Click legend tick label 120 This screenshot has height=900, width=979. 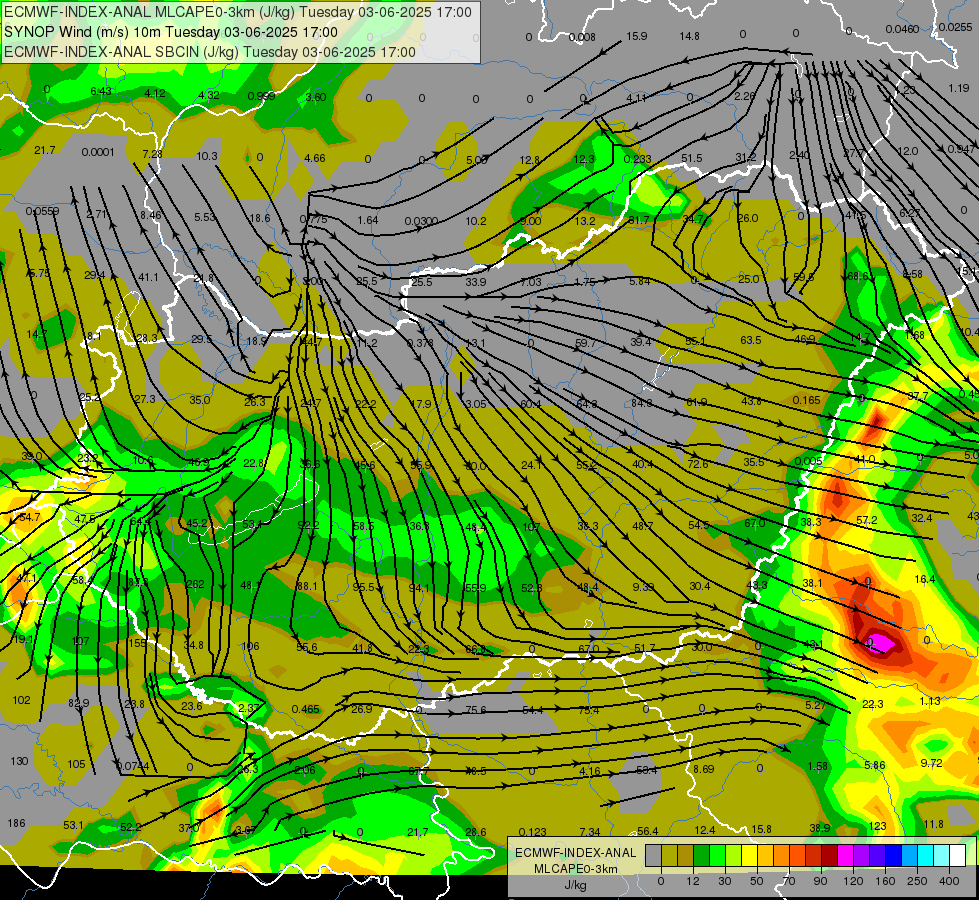853,881
